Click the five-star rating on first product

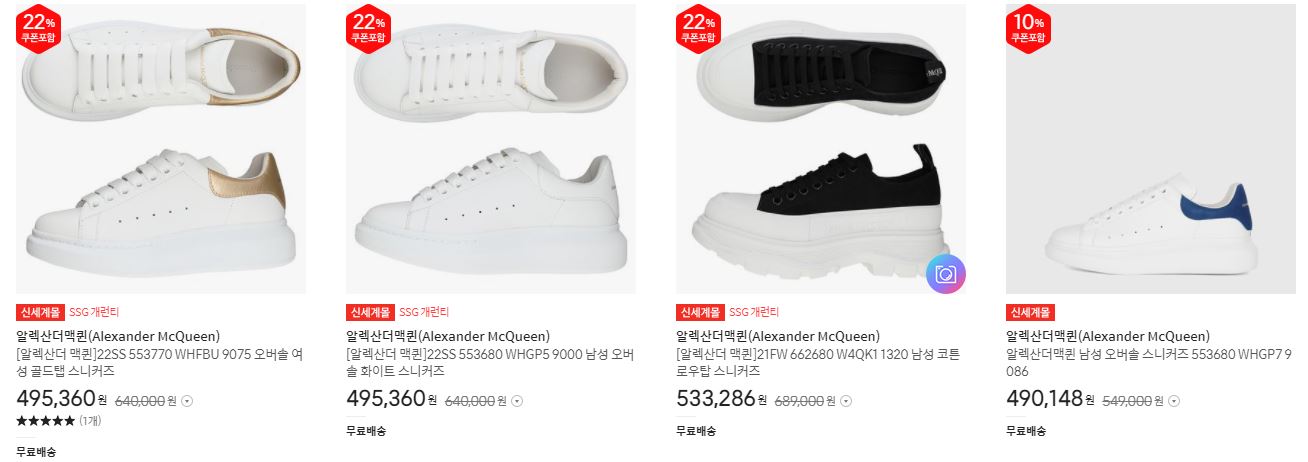[45, 421]
